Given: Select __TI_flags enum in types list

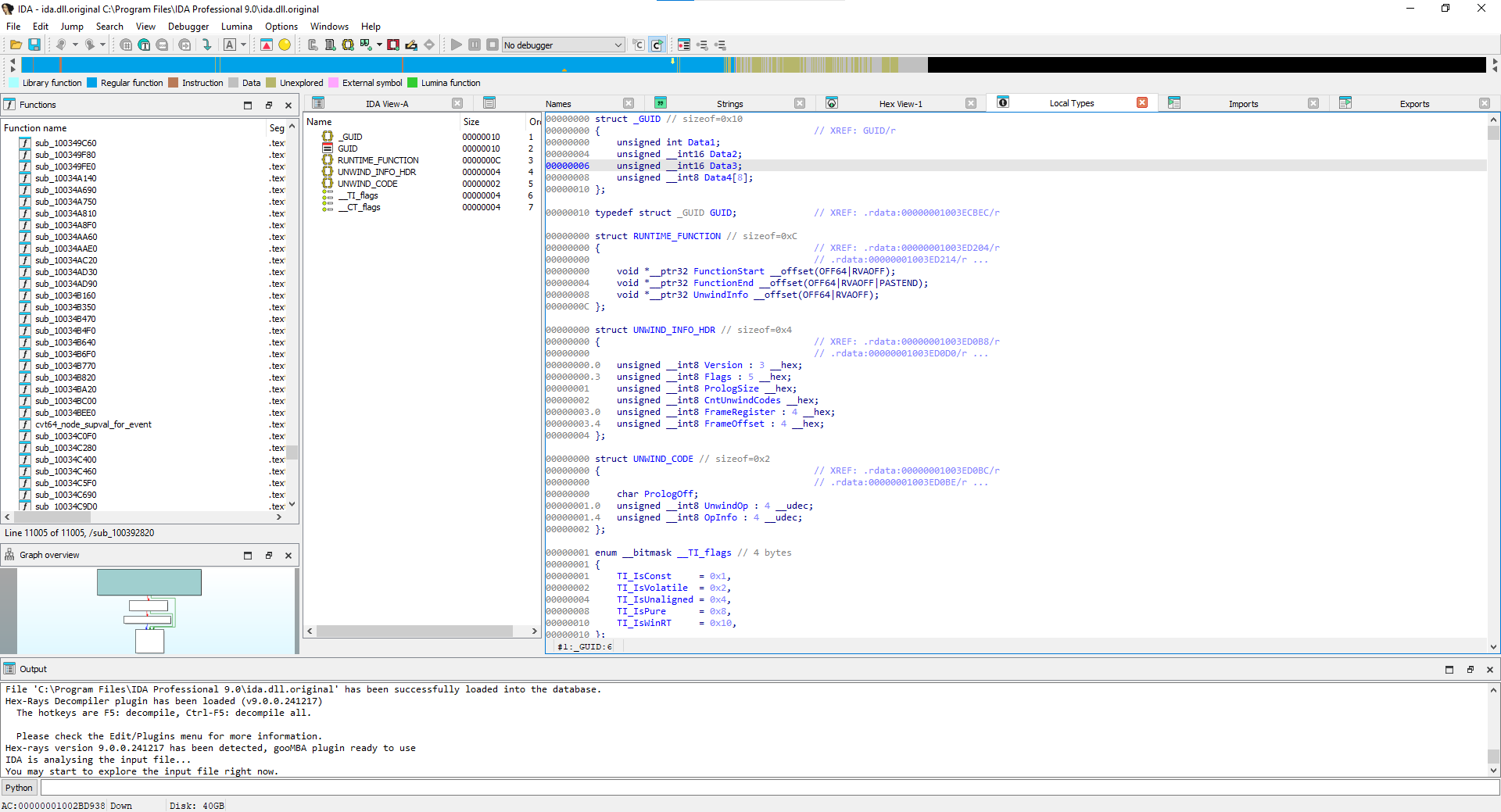Looking at the screenshot, I should 358,195.
